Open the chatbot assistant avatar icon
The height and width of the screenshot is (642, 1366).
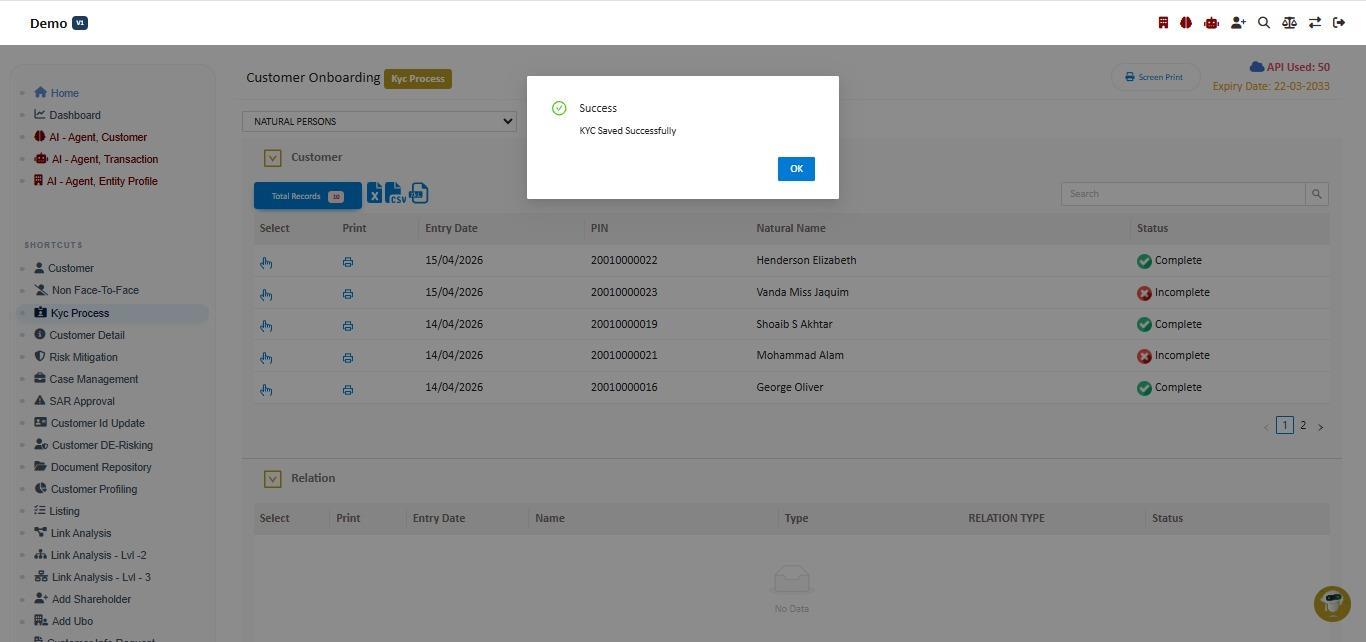[x=1332, y=604]
